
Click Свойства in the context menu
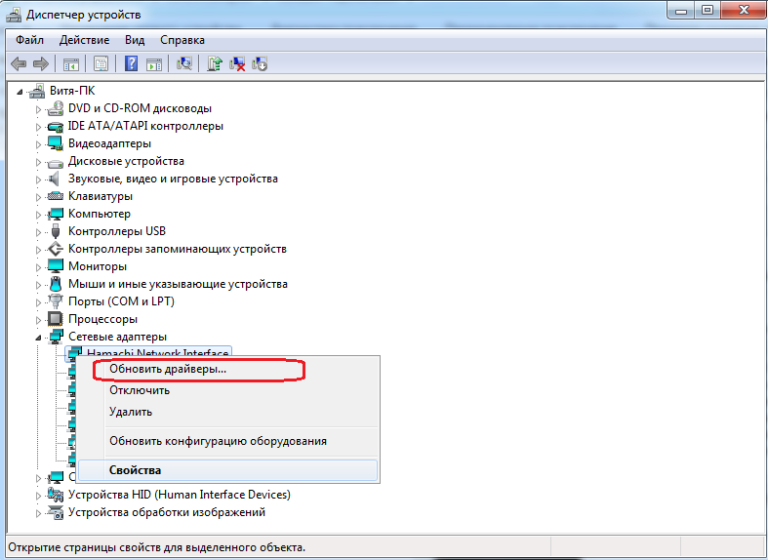135,470
